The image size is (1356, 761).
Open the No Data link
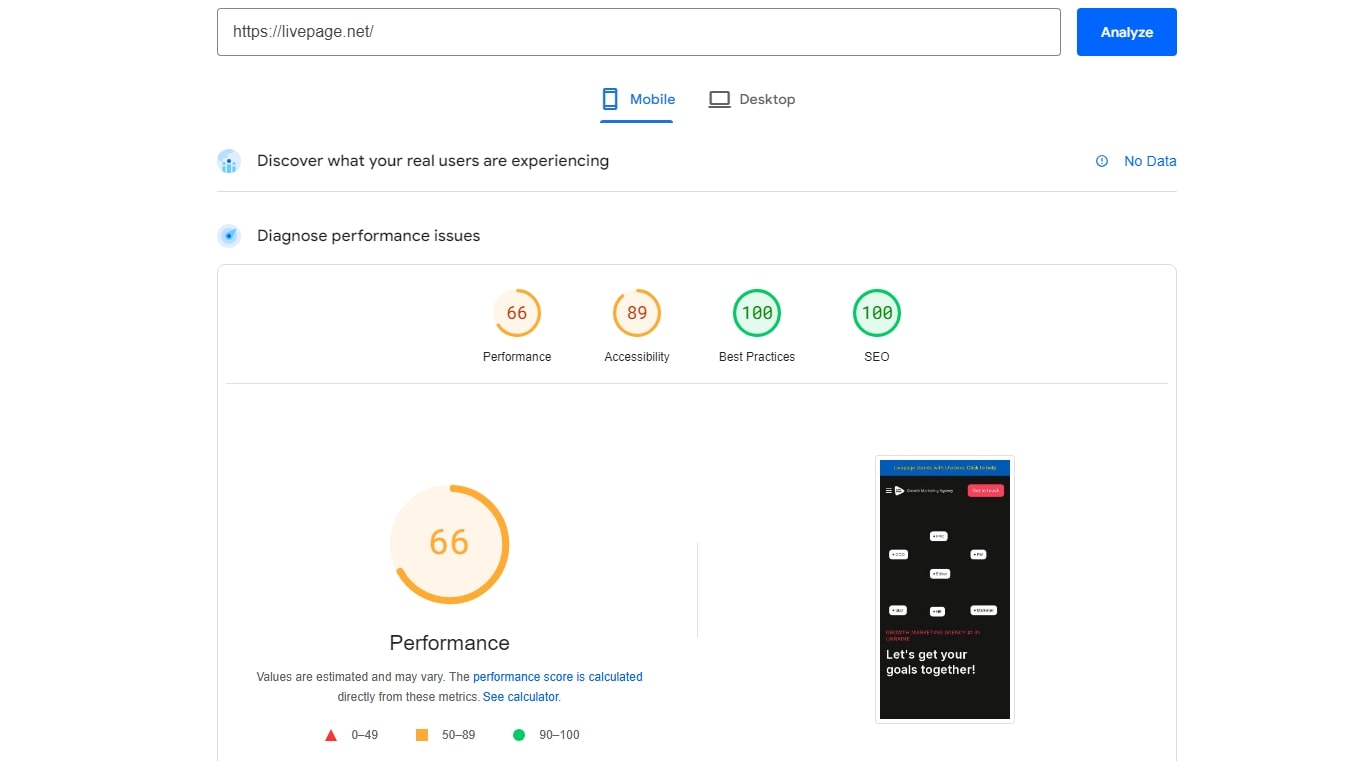(x=1150, y=161)
